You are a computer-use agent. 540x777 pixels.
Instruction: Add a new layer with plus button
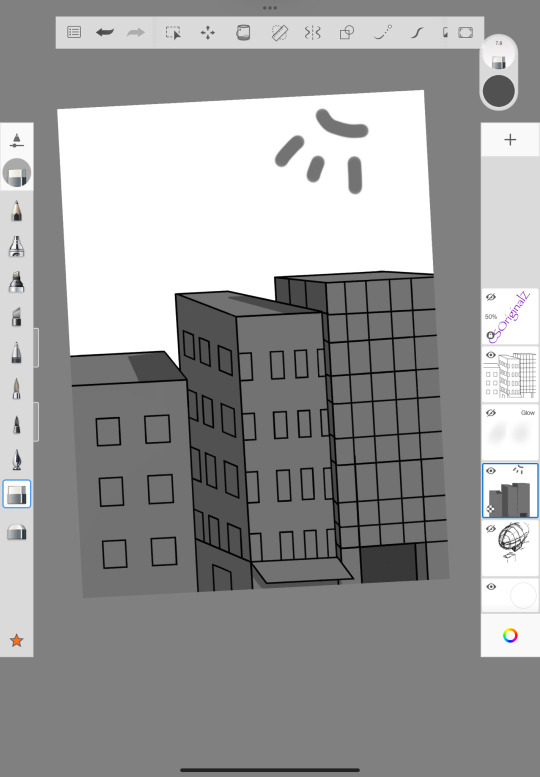510,140
